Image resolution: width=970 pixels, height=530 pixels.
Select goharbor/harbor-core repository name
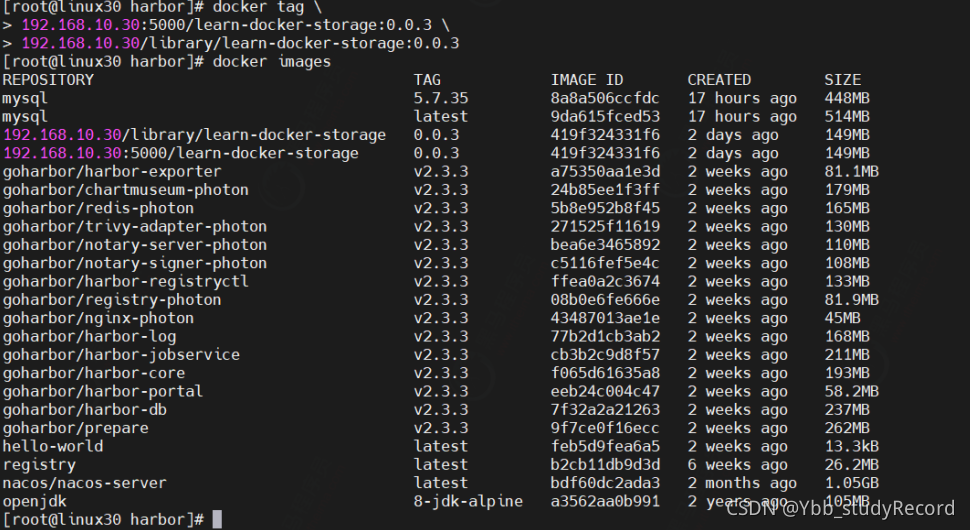click(94, 373)
